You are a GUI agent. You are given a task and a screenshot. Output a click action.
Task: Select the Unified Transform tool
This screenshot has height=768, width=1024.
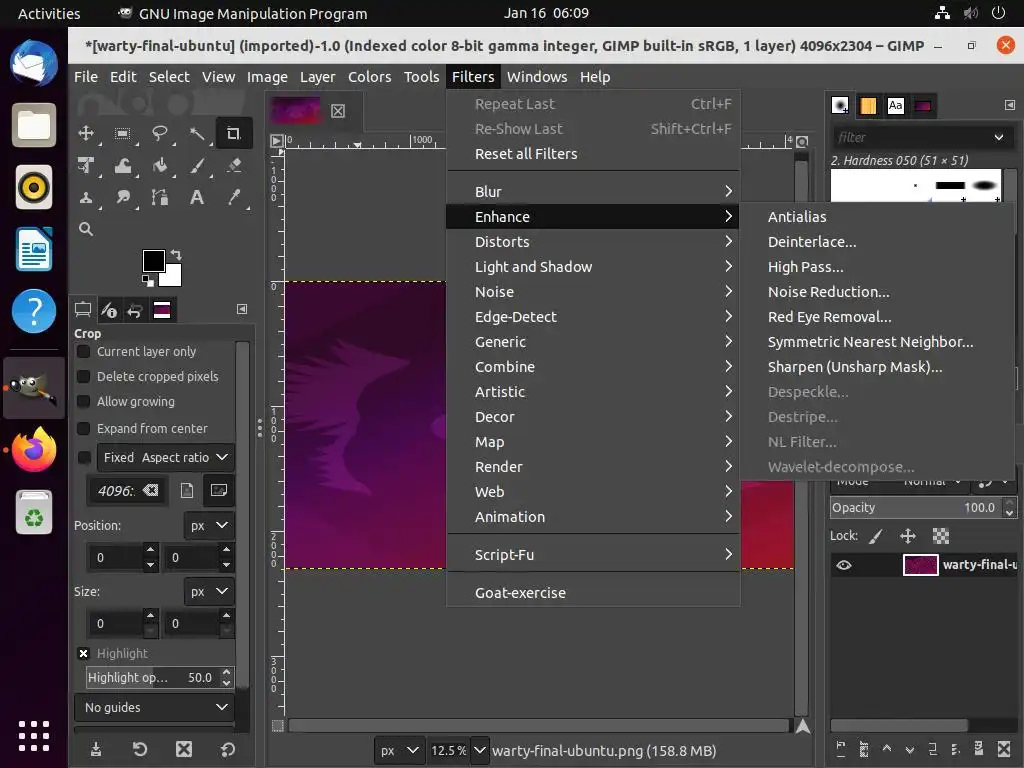click(x=86, y=166)
